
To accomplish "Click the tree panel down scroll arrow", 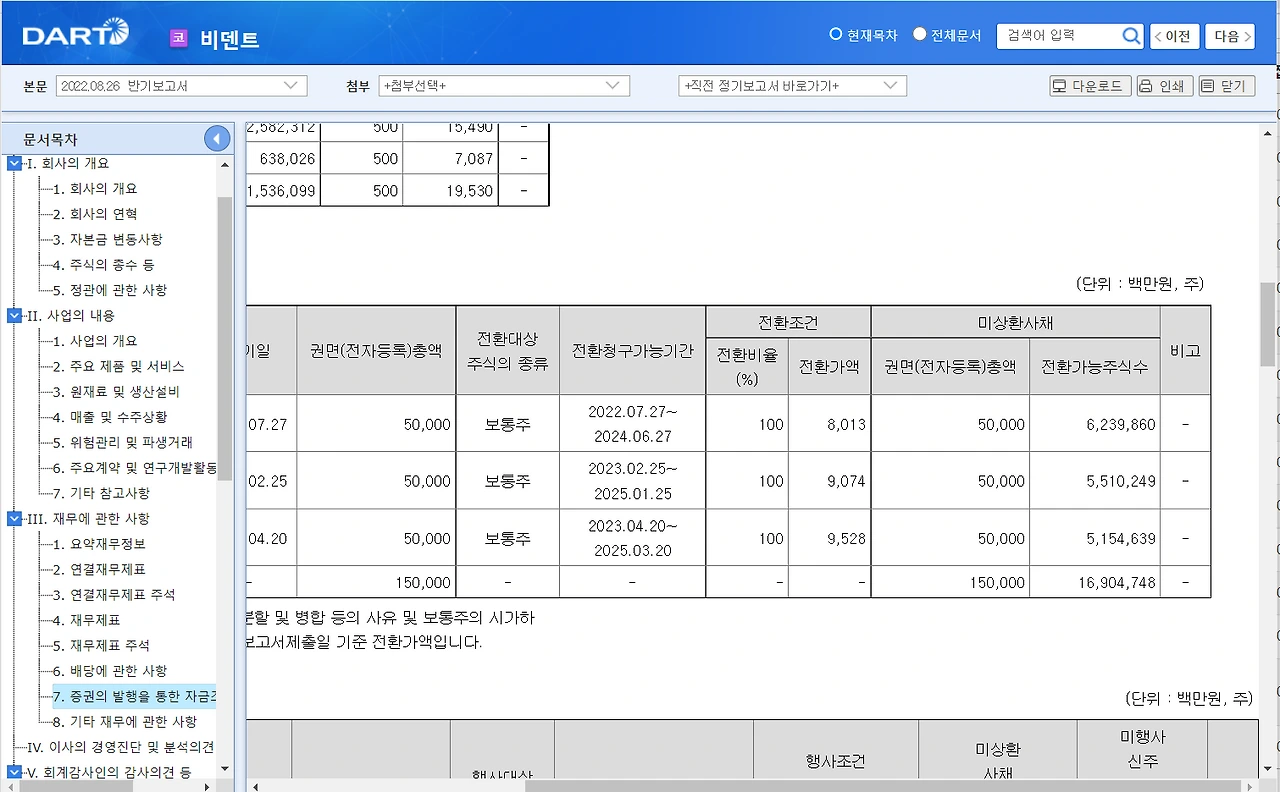I will pos(224,769).
